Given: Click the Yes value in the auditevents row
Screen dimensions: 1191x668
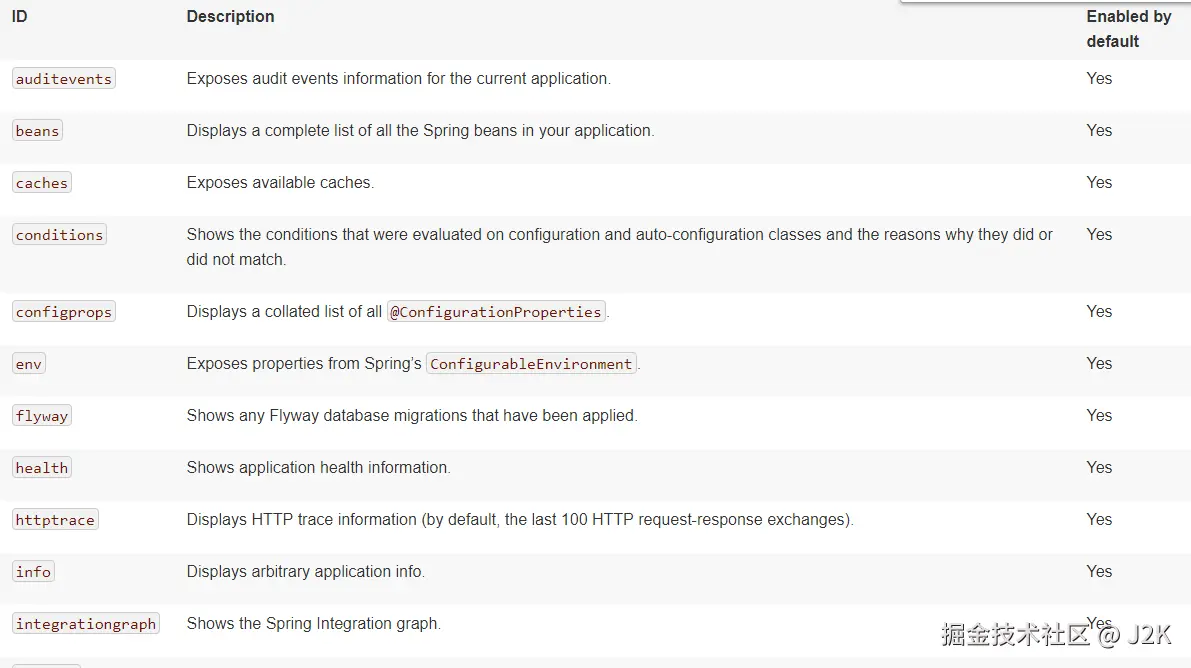Looking at the screenshot, I should click(1099, 78).
